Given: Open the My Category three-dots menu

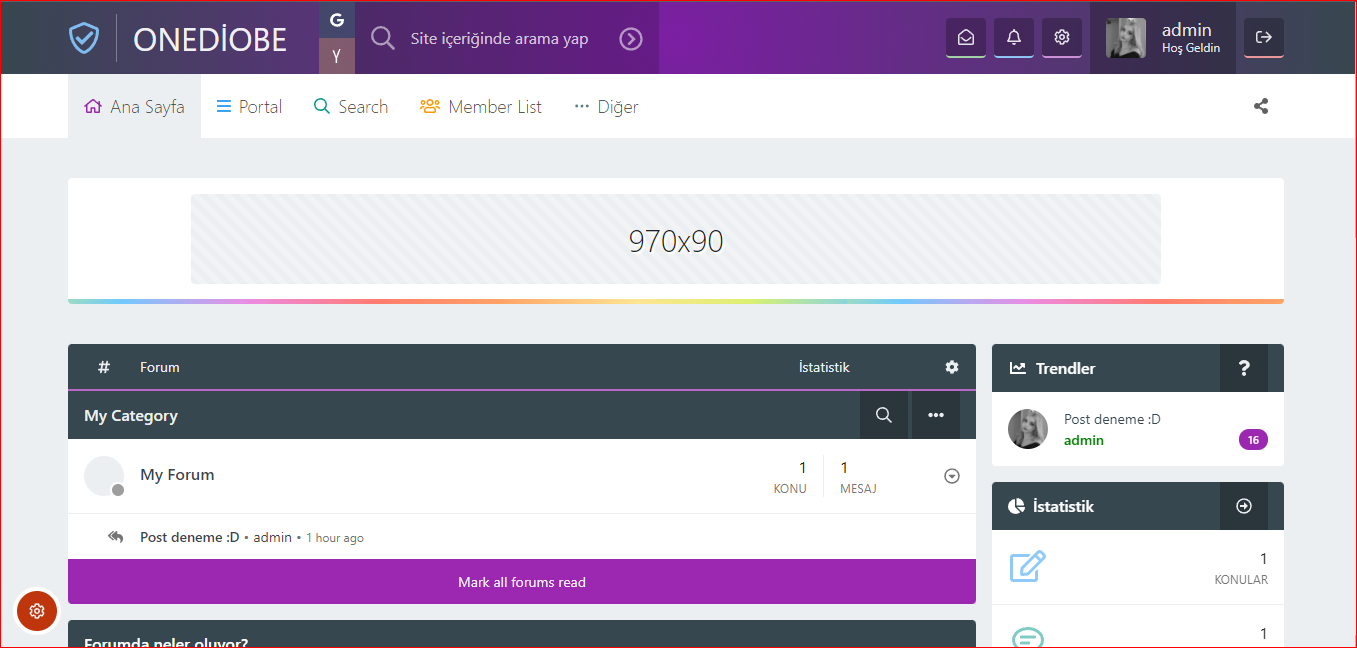Looking at the screenshot, I should 935,415.
